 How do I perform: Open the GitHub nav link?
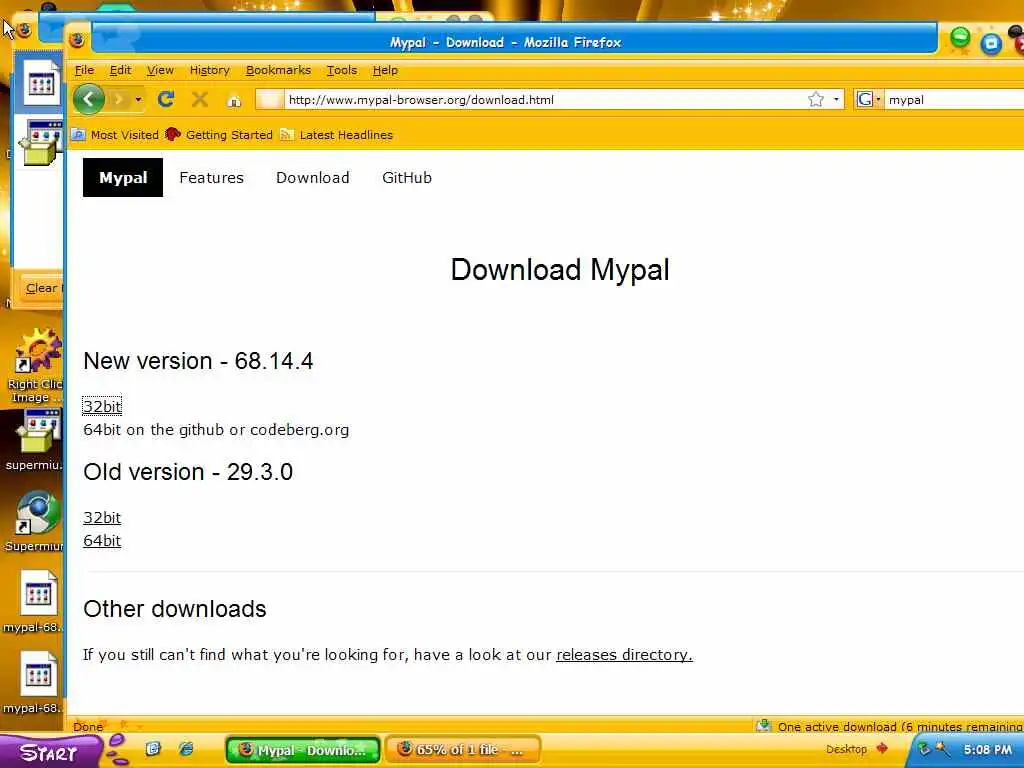click(407, 178)
